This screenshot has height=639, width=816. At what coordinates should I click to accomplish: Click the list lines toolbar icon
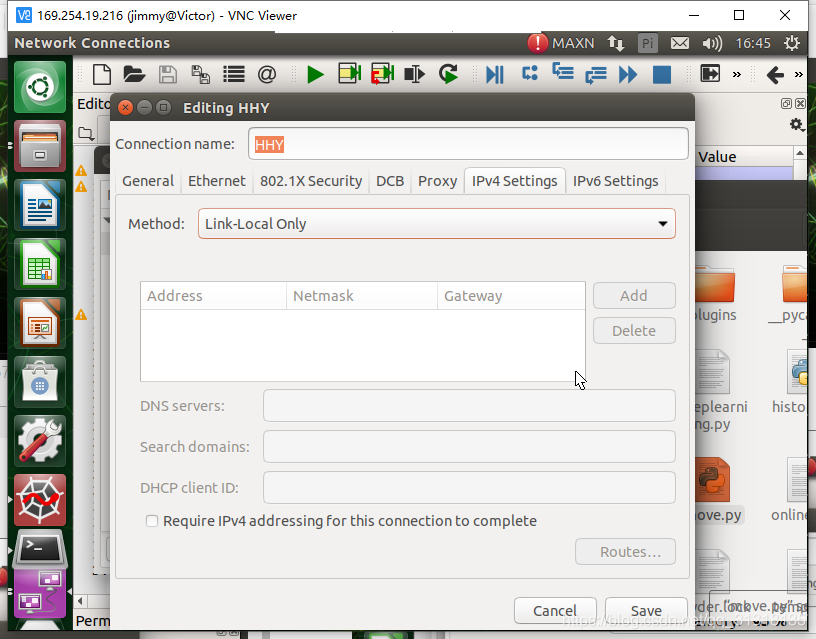(234, 74)
